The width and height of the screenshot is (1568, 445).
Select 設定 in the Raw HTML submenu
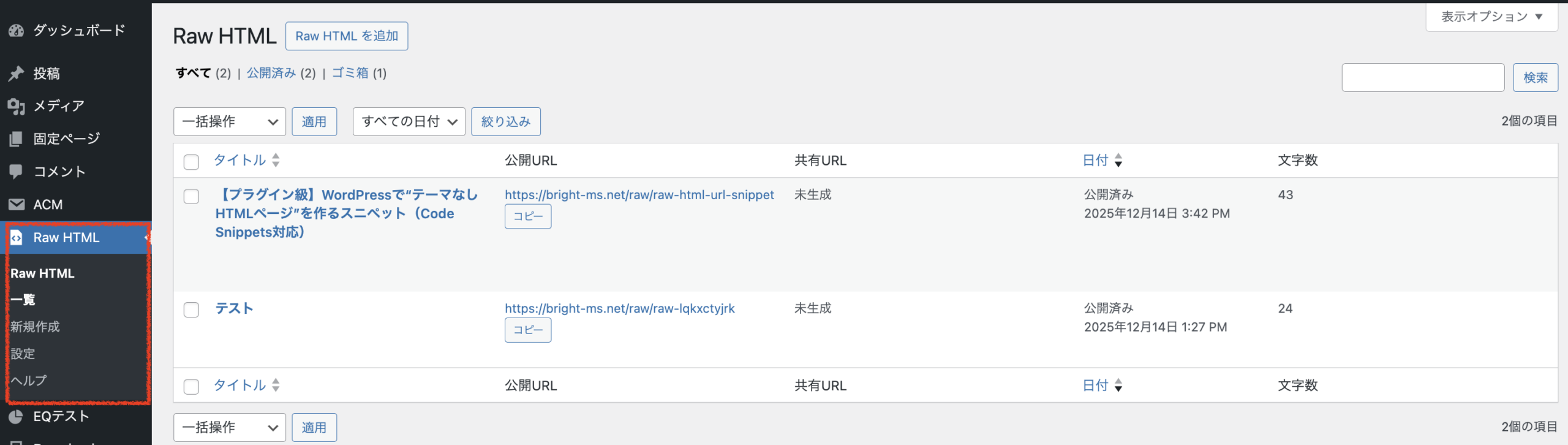pos(23,354)
